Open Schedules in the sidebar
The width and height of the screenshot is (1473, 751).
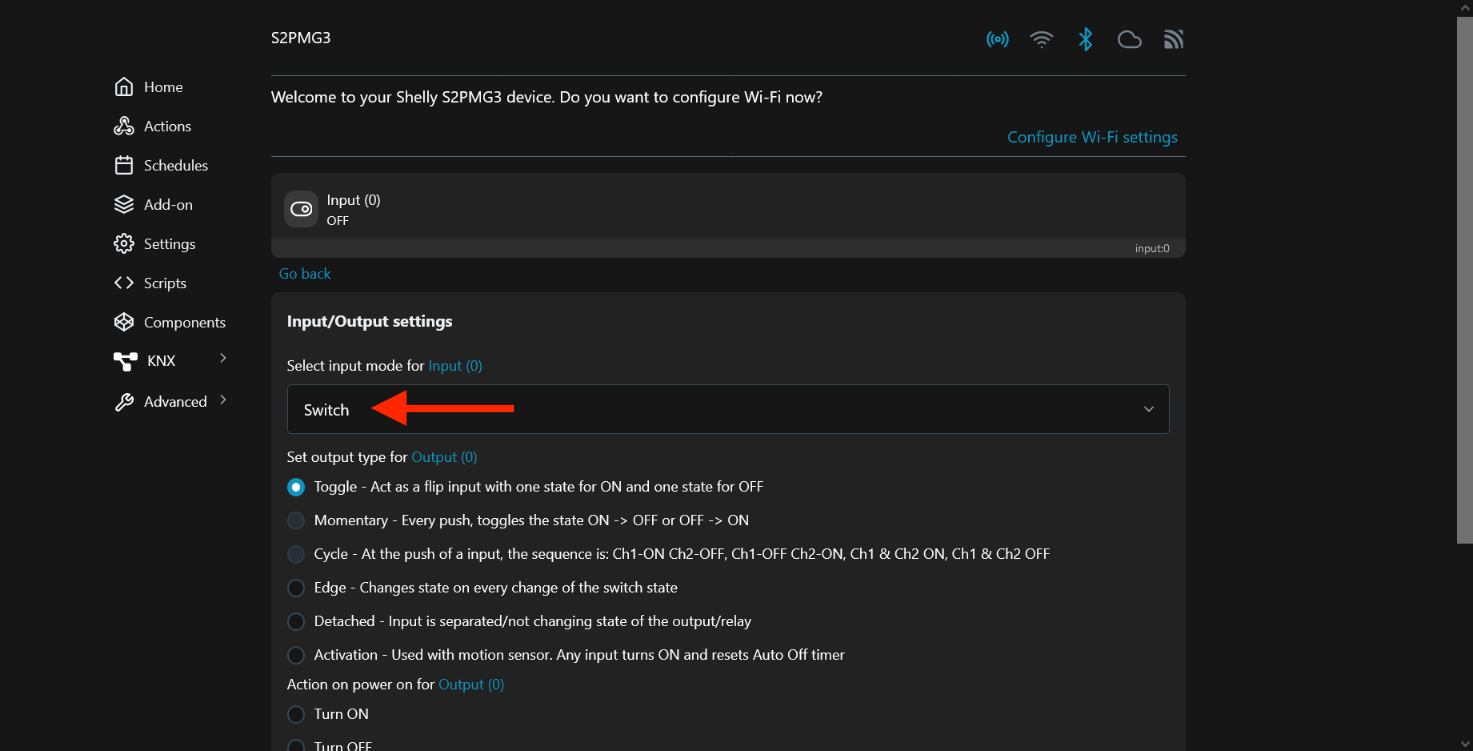175,165
